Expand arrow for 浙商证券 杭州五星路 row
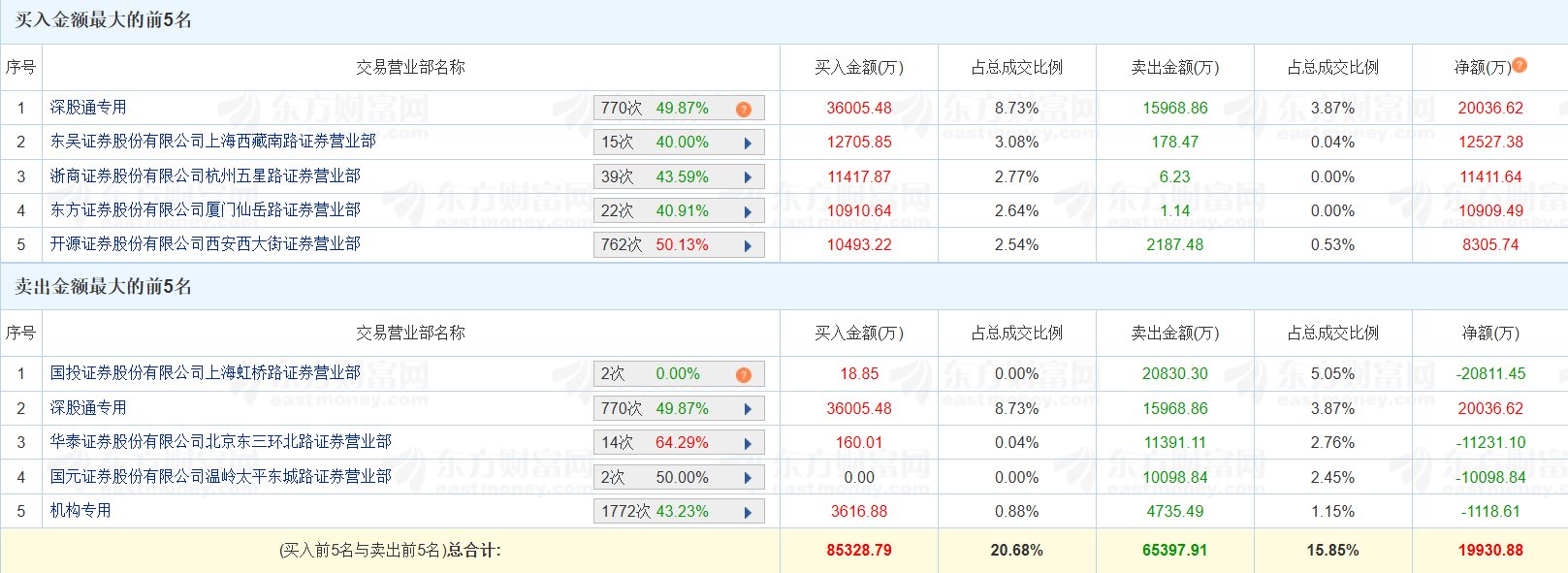Screen dimensions: 1568x573 pos(748,177)
